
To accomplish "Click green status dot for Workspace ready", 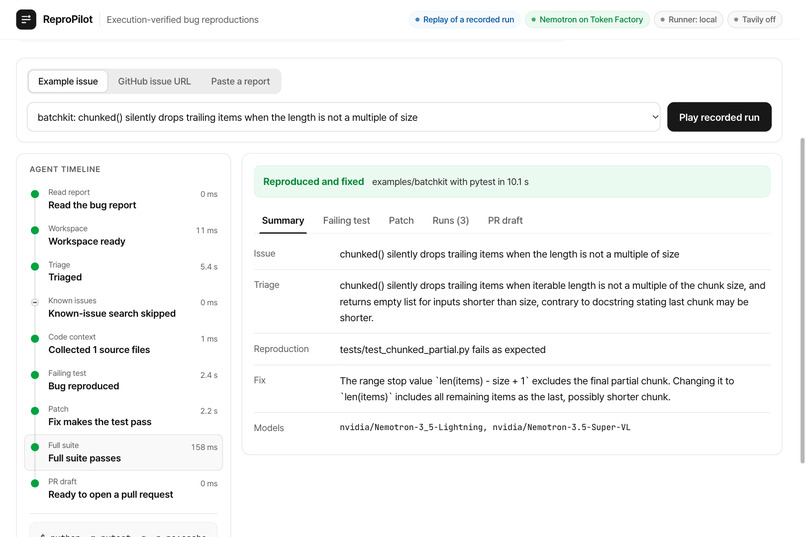I will [35, 230].
